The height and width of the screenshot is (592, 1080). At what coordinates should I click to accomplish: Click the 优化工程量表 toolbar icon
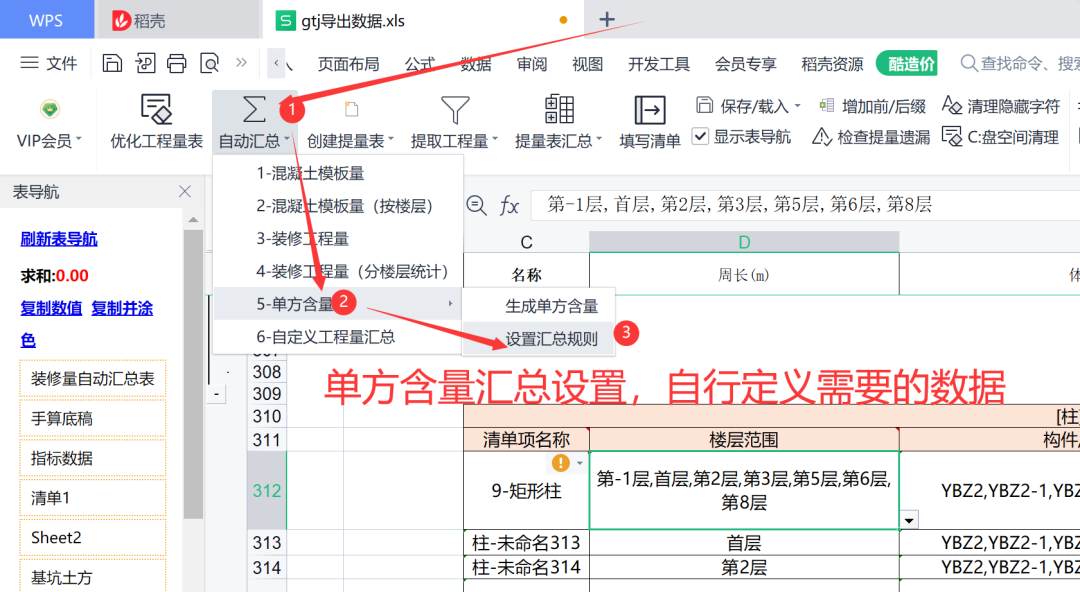[156, 110]
